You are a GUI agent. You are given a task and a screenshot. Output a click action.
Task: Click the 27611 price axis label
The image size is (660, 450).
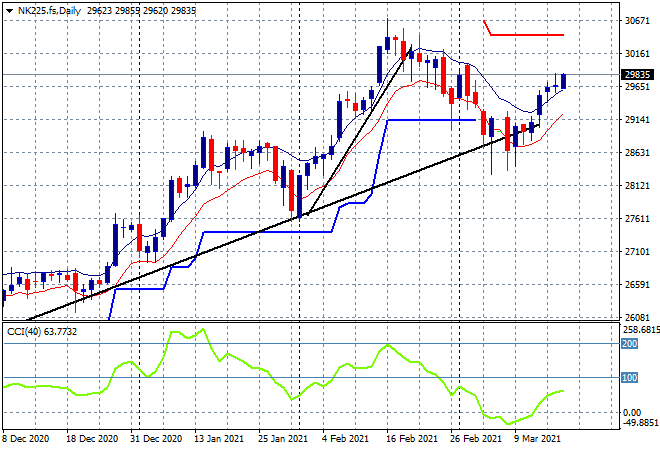[637, 218]
